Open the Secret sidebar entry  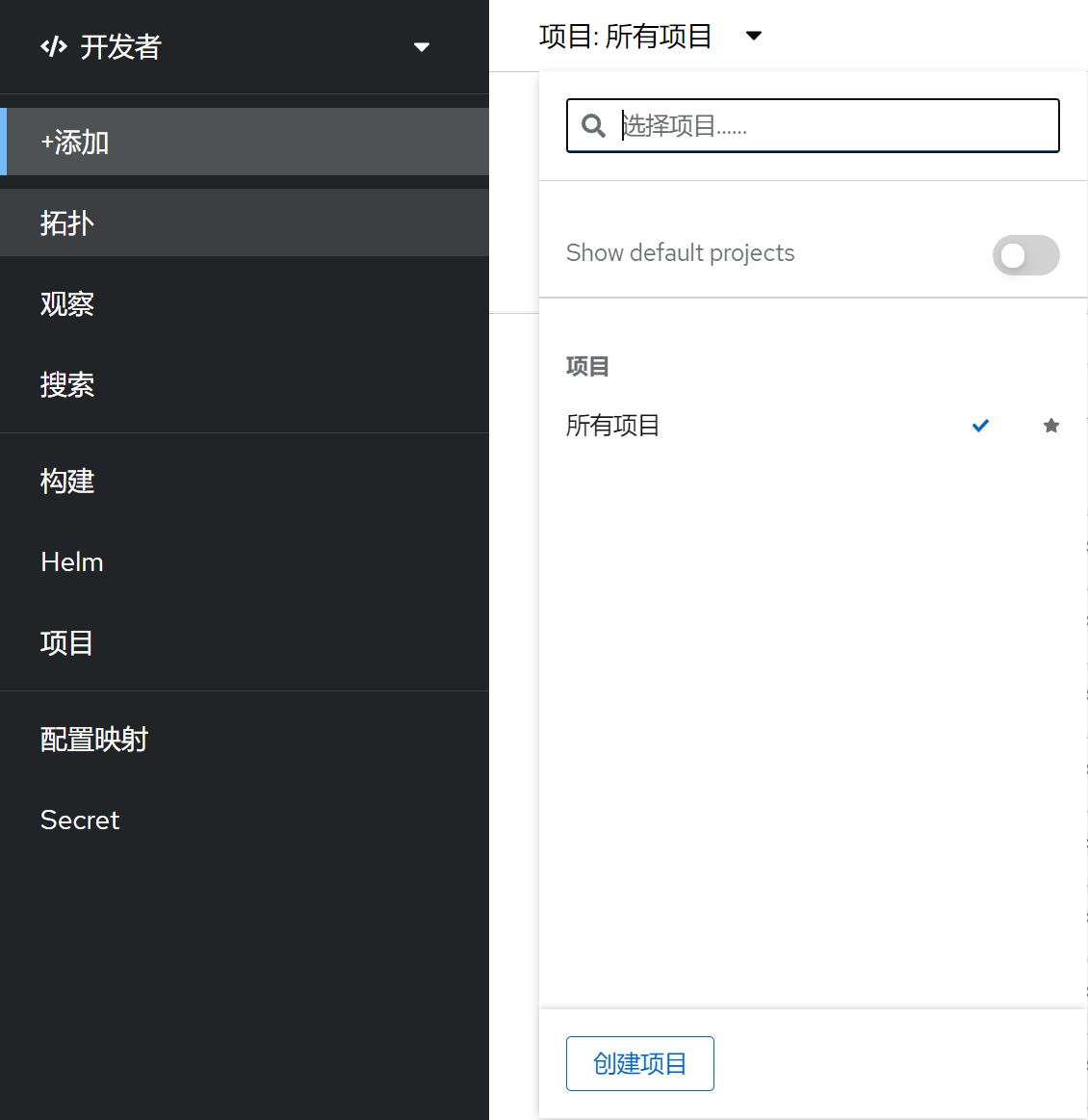80,820
